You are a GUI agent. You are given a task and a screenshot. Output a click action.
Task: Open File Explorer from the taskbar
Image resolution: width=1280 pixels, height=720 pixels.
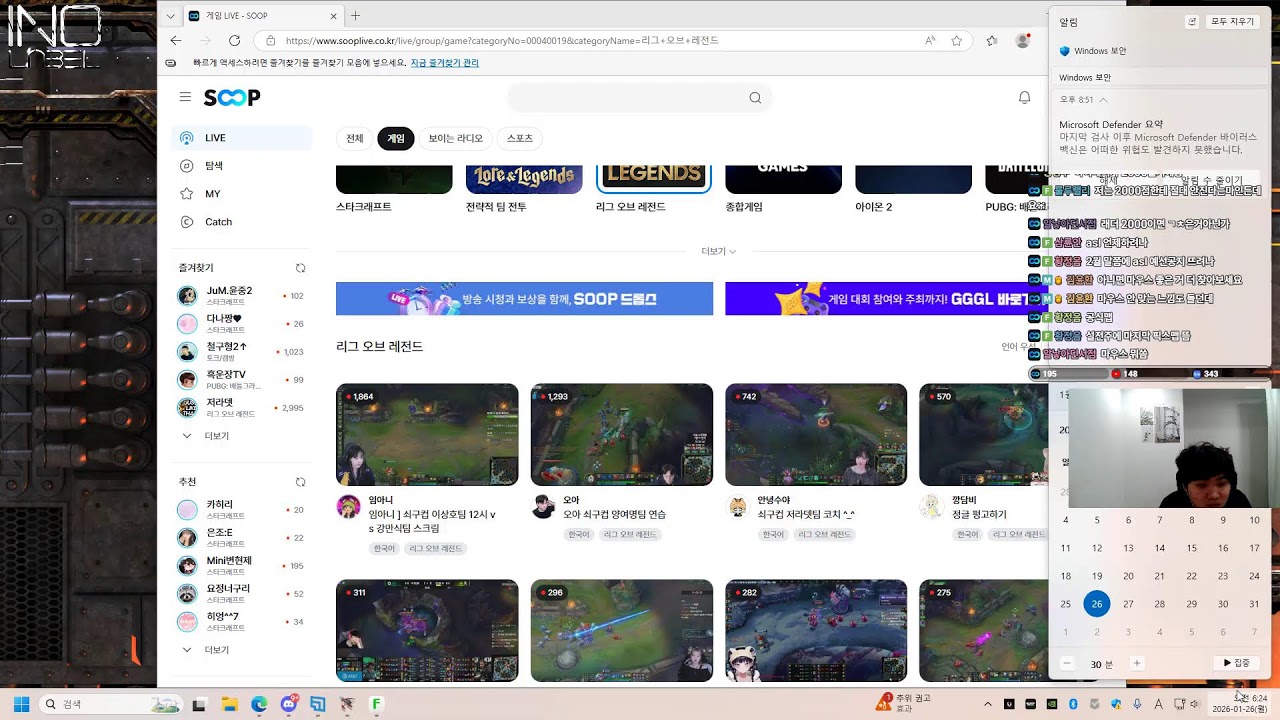pyautogui.click(x=229, y=704)
